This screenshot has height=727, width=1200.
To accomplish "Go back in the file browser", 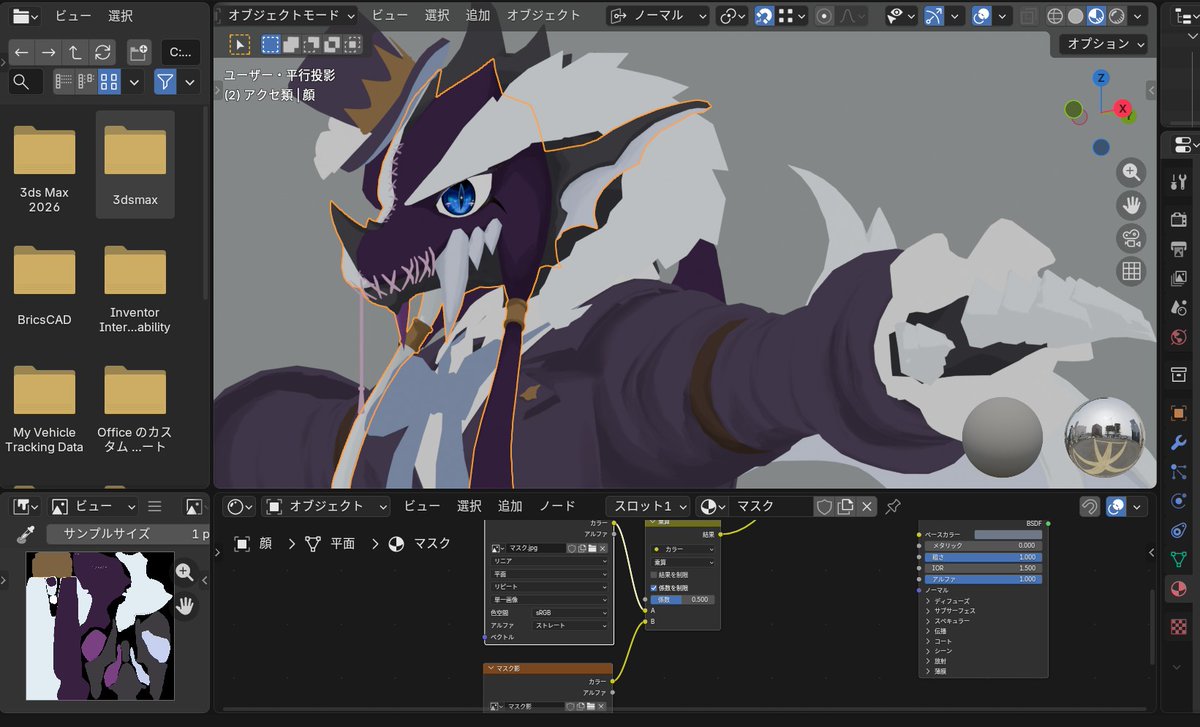I will tap(22, 52).
